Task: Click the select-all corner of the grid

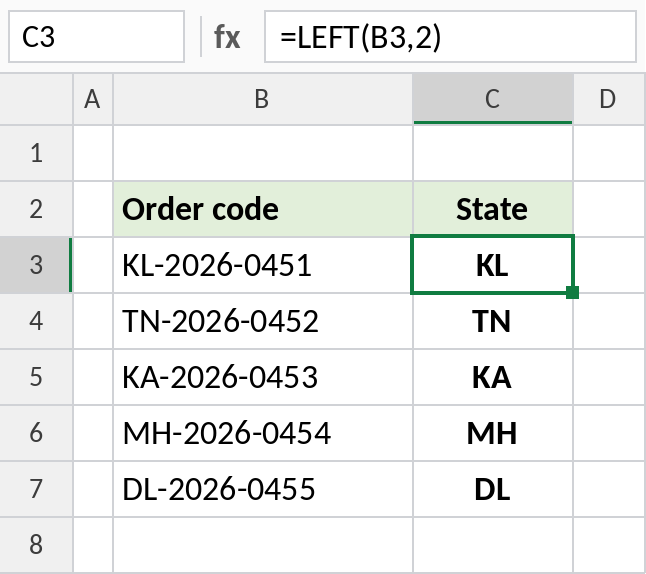Action: 36,99
